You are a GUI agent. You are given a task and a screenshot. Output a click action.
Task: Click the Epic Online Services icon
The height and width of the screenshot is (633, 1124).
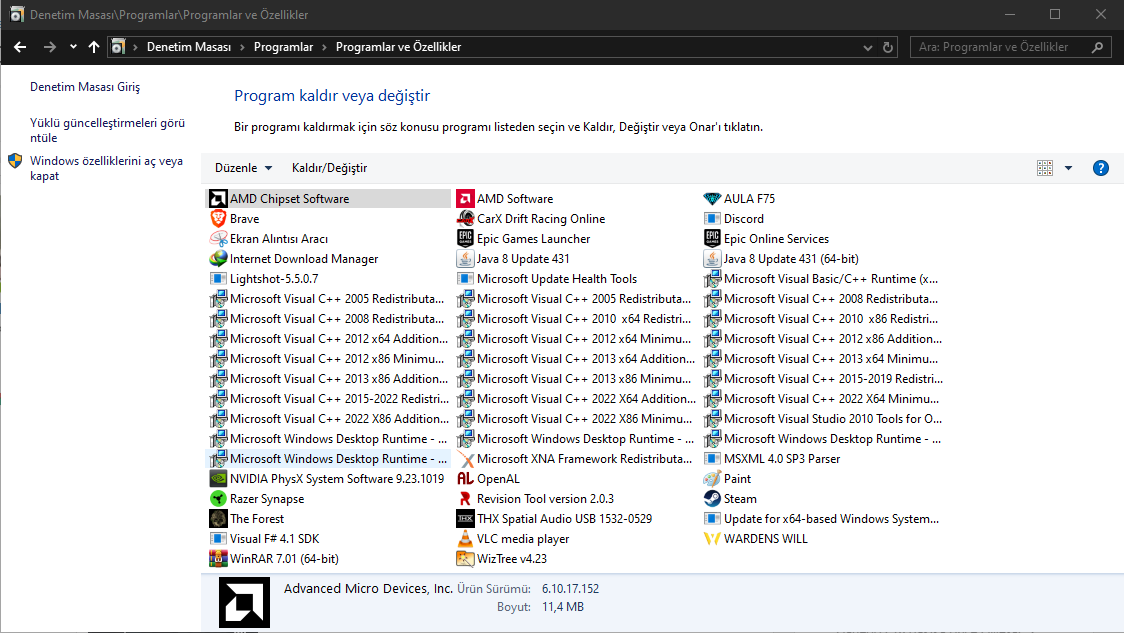712,239
